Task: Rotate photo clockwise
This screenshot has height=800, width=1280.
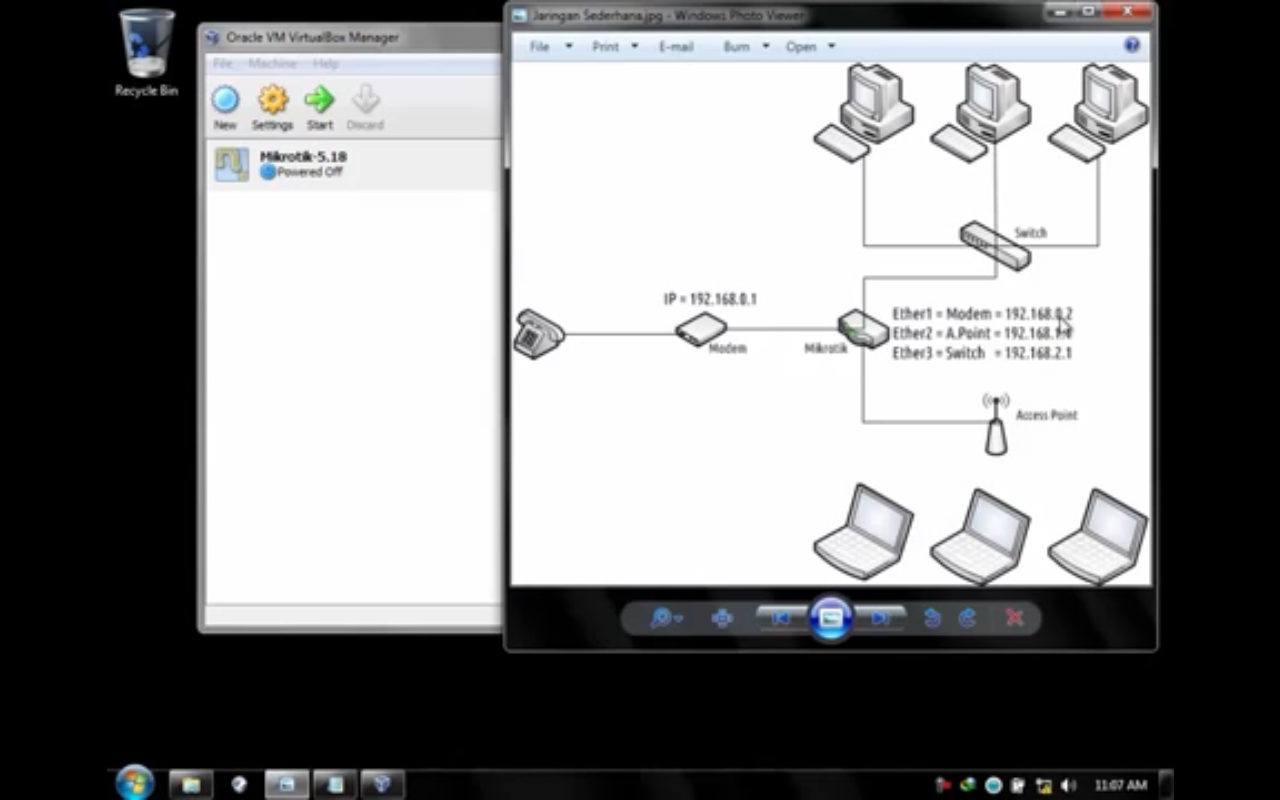Action: pyautogui.click(x=967, y=618)
